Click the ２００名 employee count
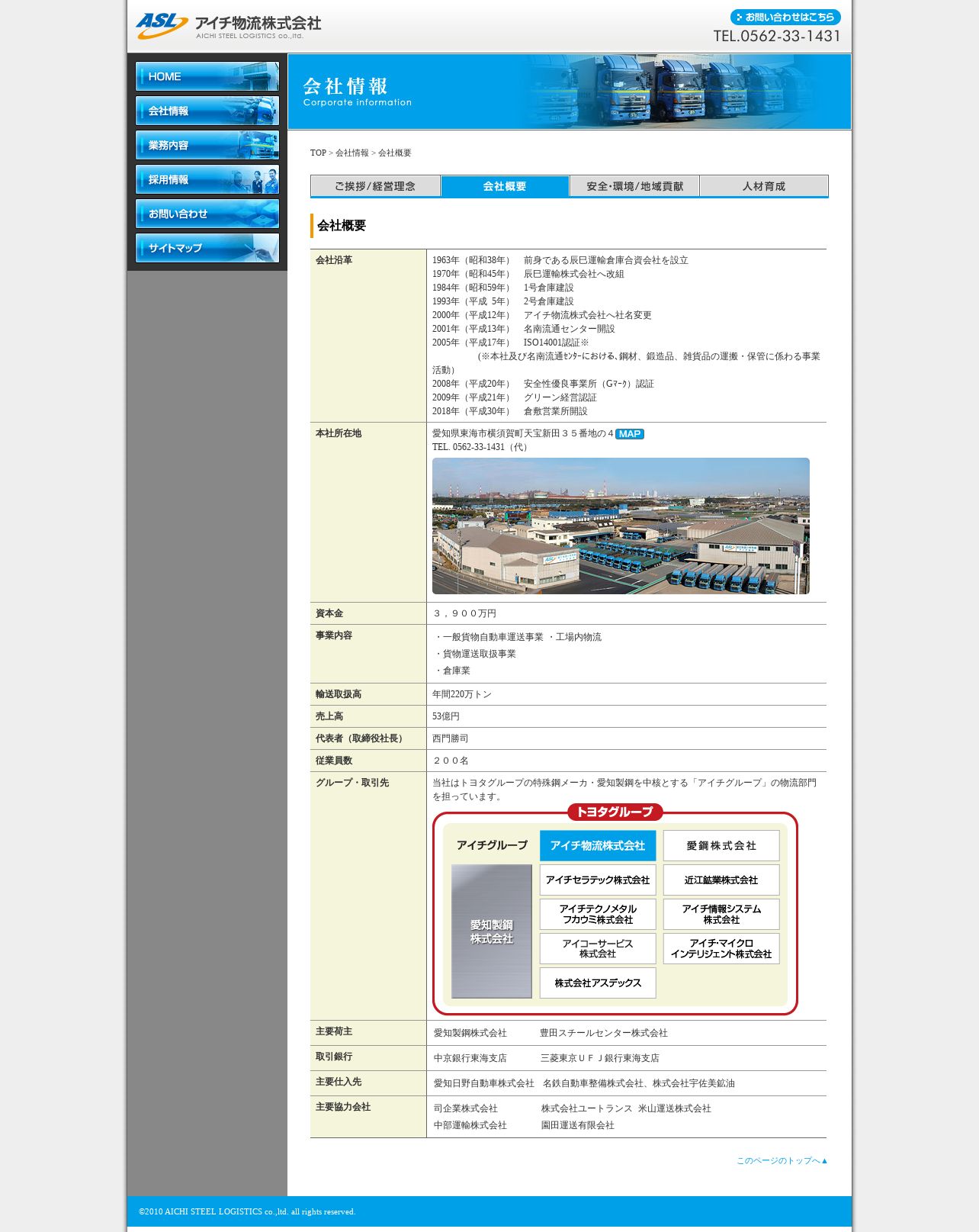This screenshot has height=1232, width=979. pyautogui.click(x=451, y=761)
